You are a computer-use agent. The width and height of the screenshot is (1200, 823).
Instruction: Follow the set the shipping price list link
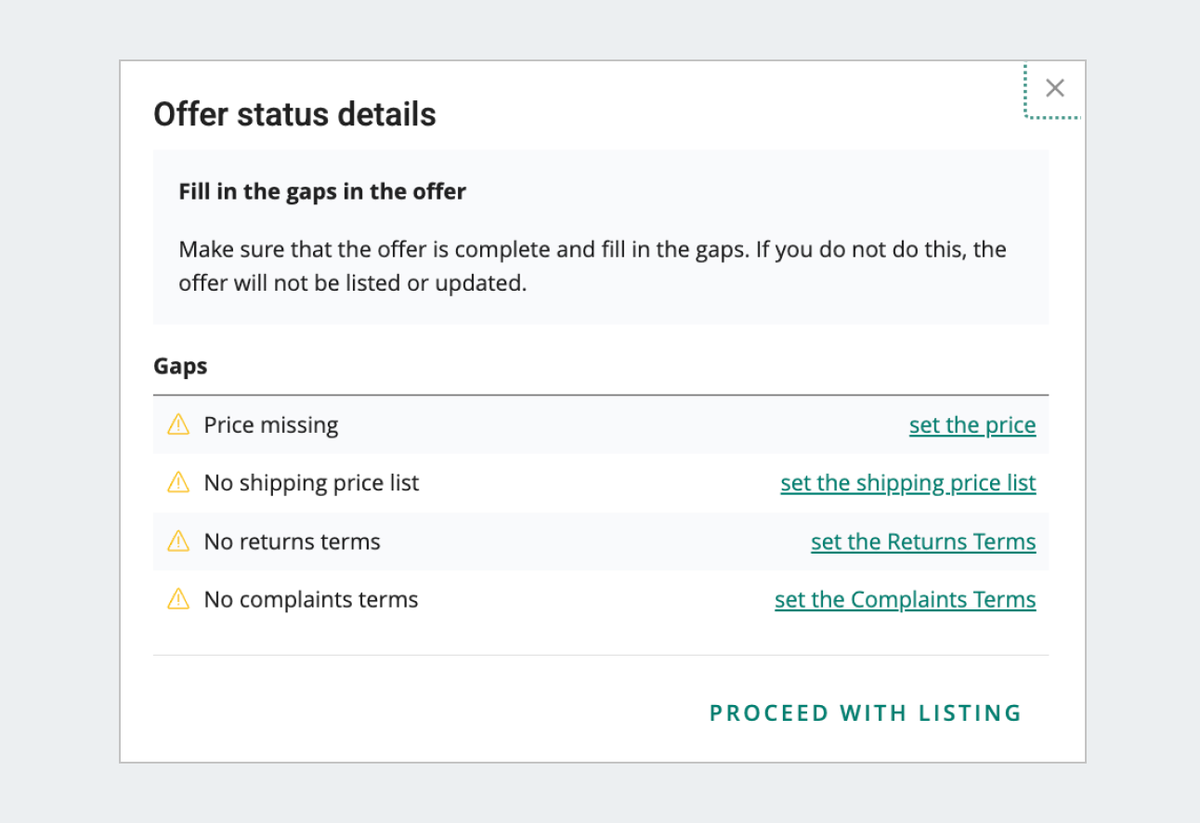pos(908,483)
